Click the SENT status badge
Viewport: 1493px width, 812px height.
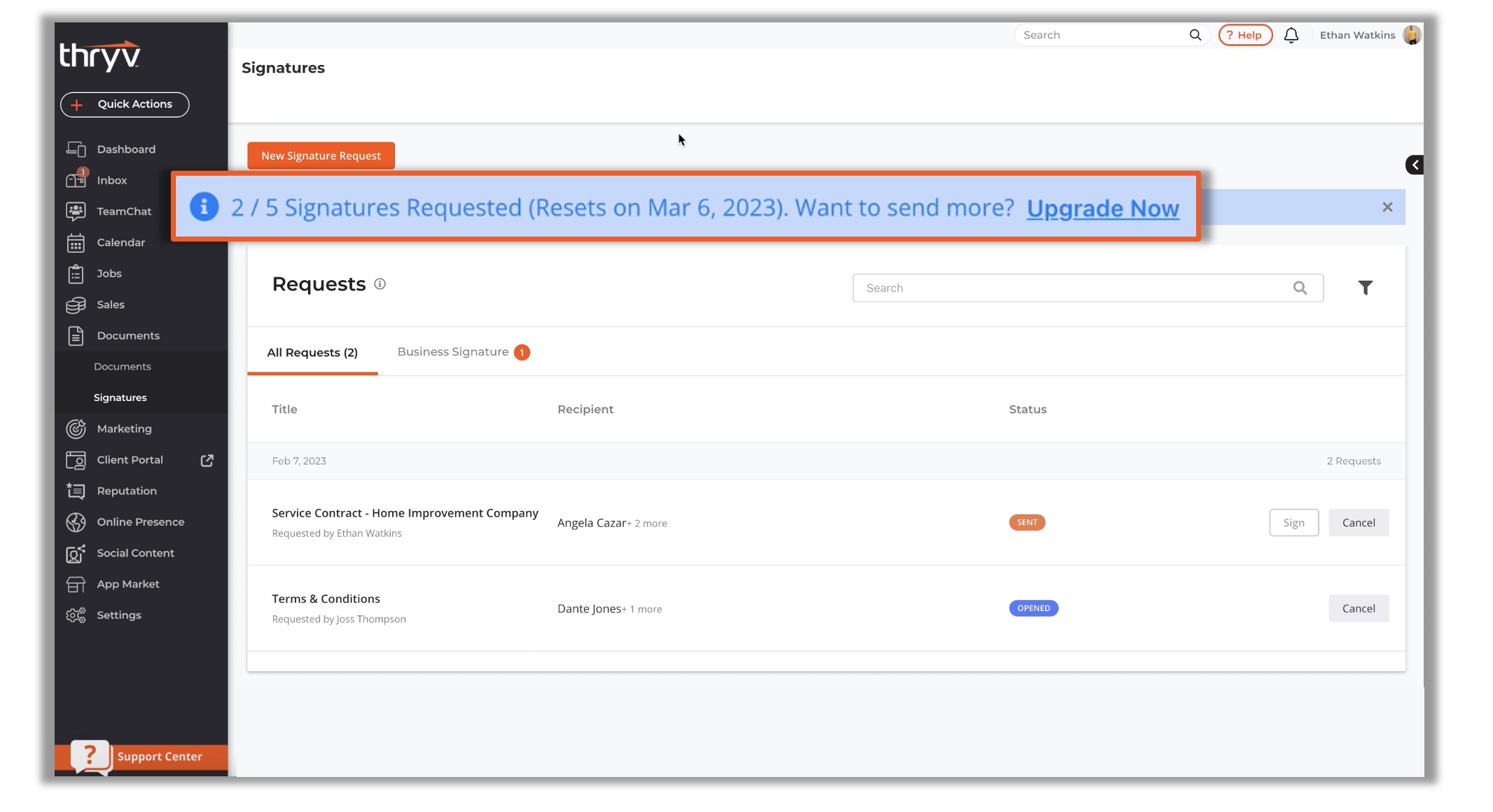click(x=1027, y=522)
